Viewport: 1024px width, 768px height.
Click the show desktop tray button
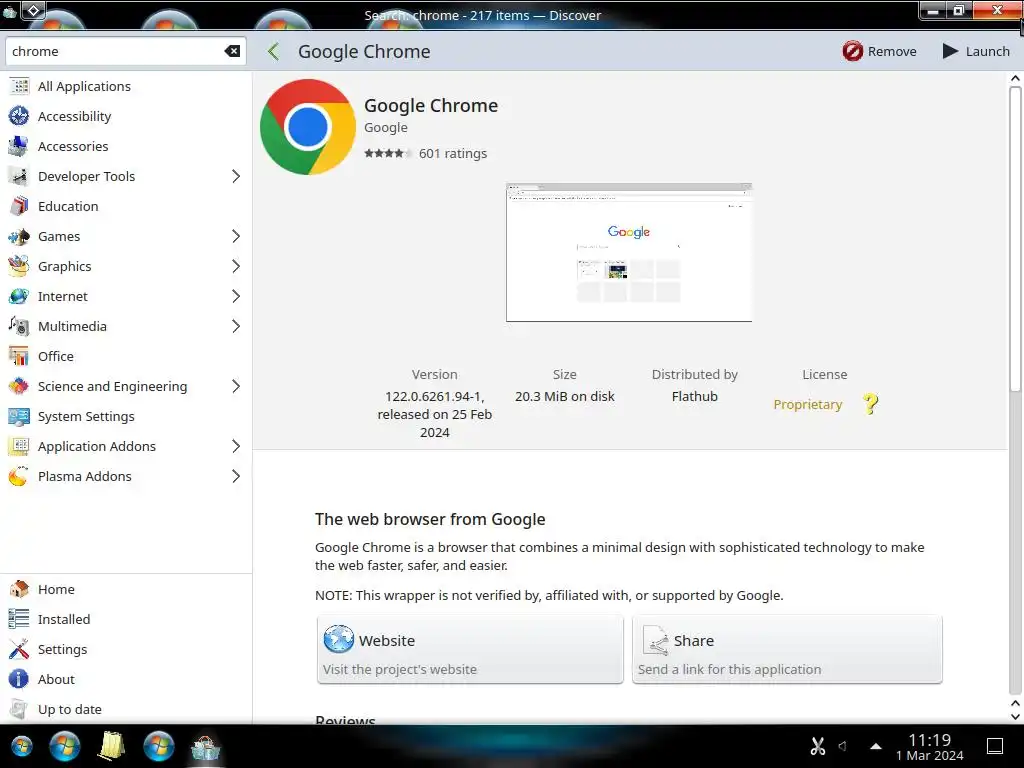tap(995, 746)
